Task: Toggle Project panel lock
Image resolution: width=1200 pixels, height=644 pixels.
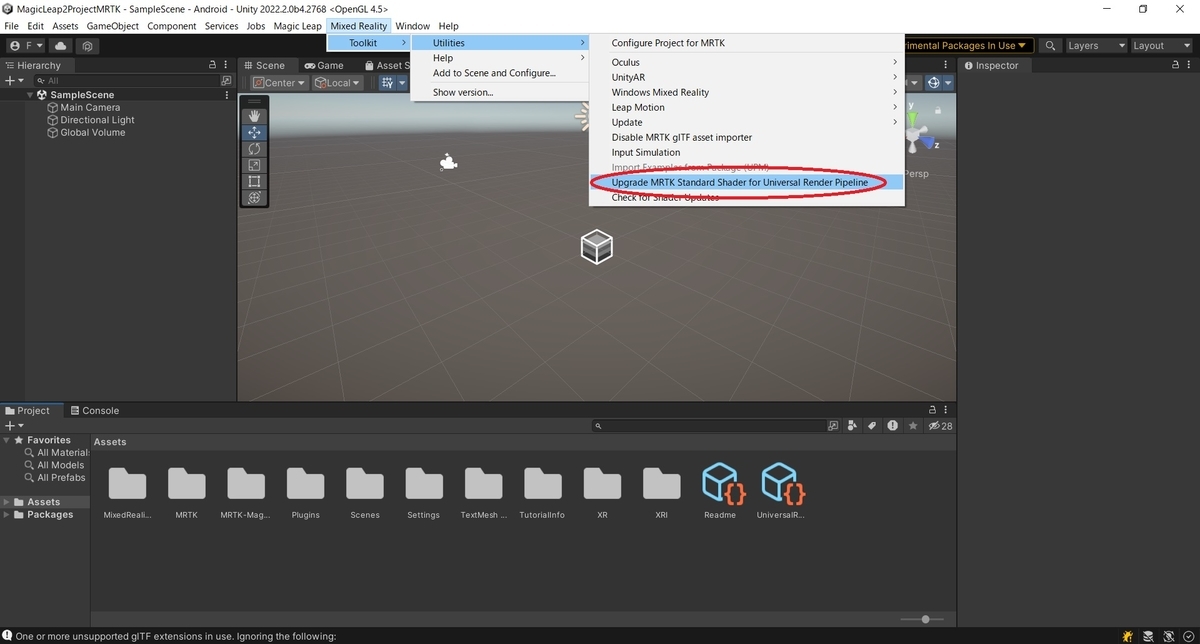Action: pos(932,410)
